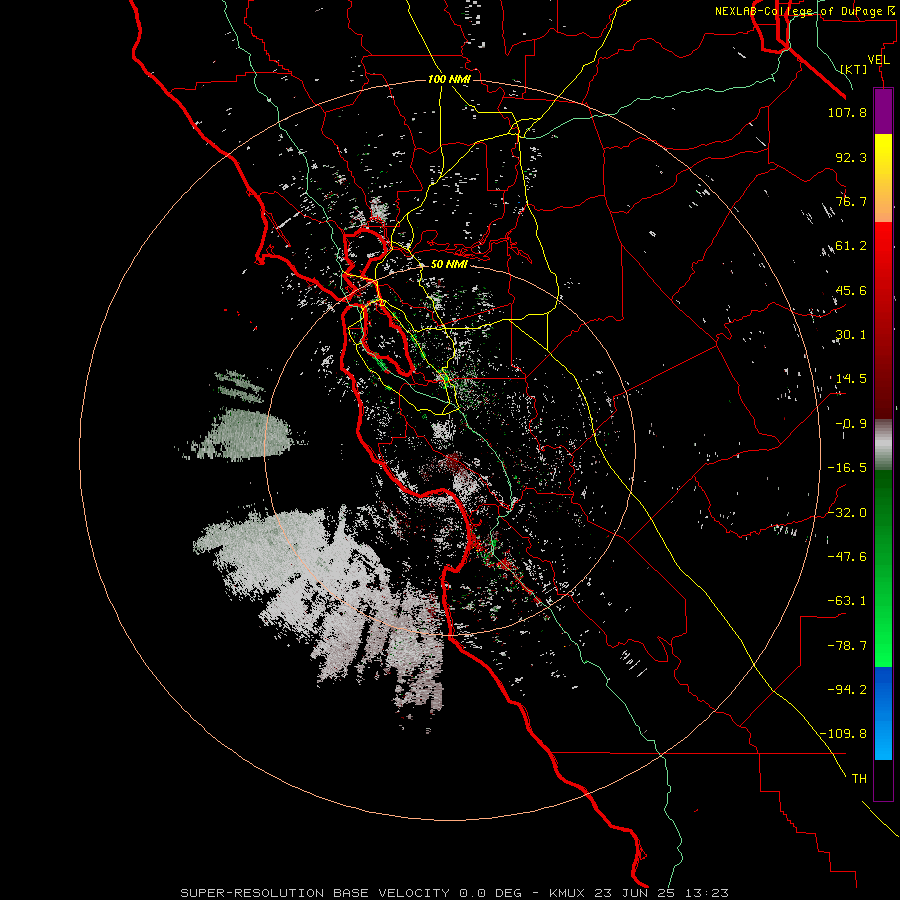The height and width of the screenshot is (900, 900).
Task: Click the -32.0 velocity scale value
Action: [x=847, y=513]
